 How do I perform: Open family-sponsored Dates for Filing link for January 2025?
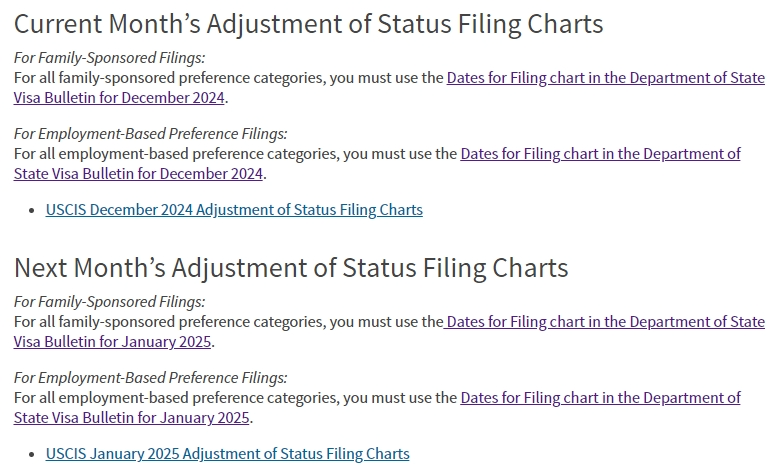(604, 322)
